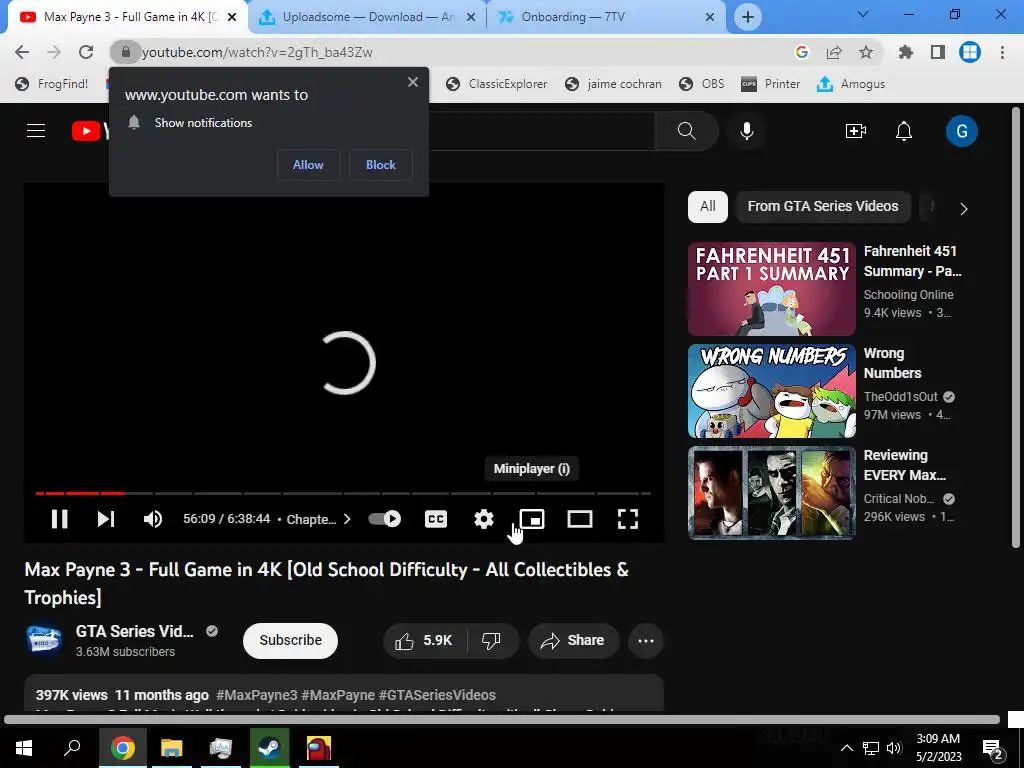
Task: Open the Wrong Numbers video thumbnail
Action: click(771, 391)
